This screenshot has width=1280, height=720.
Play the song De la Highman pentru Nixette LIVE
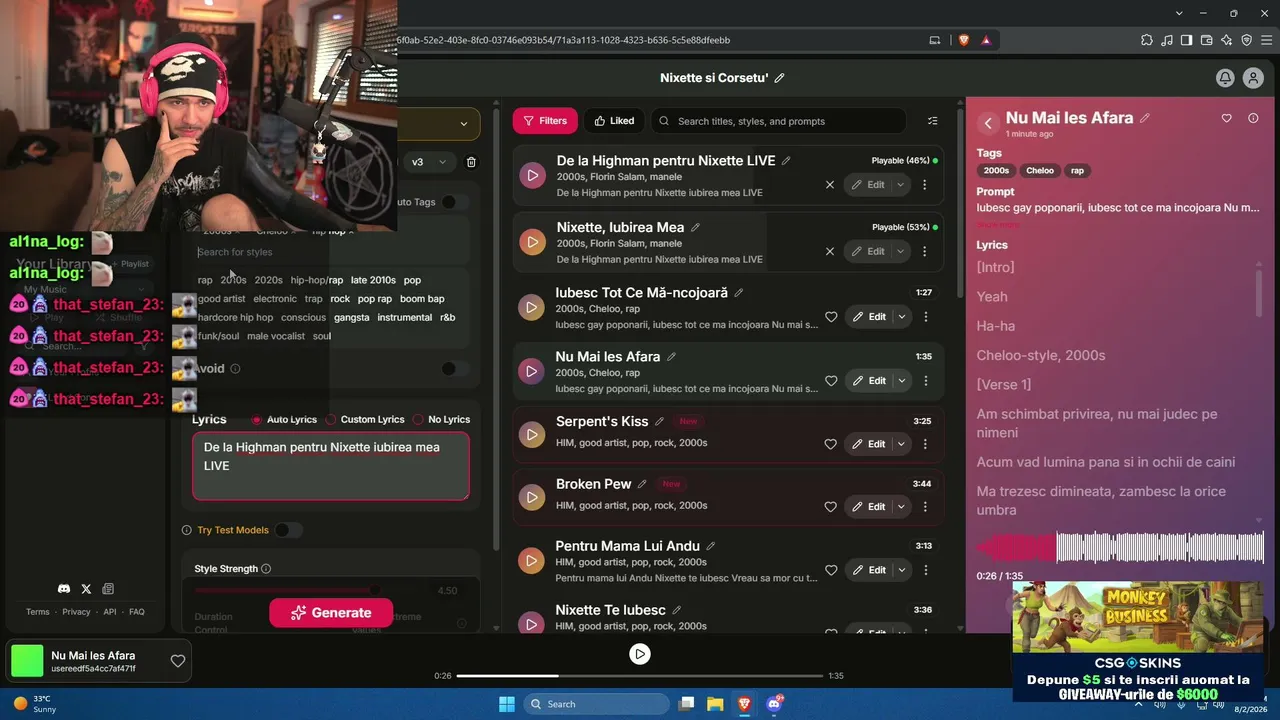(532, 175)
